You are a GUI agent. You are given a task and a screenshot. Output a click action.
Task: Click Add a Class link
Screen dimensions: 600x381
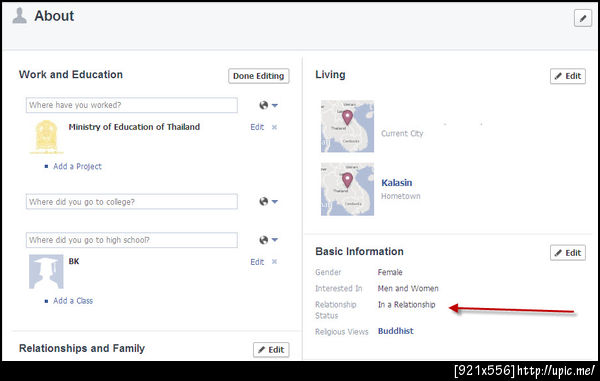point(73,301)
